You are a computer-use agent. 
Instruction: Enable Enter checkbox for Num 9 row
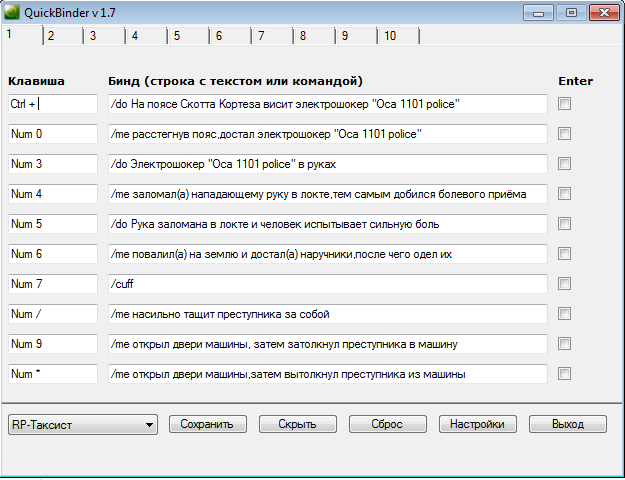pyautogui.click(x=564, y=344)
